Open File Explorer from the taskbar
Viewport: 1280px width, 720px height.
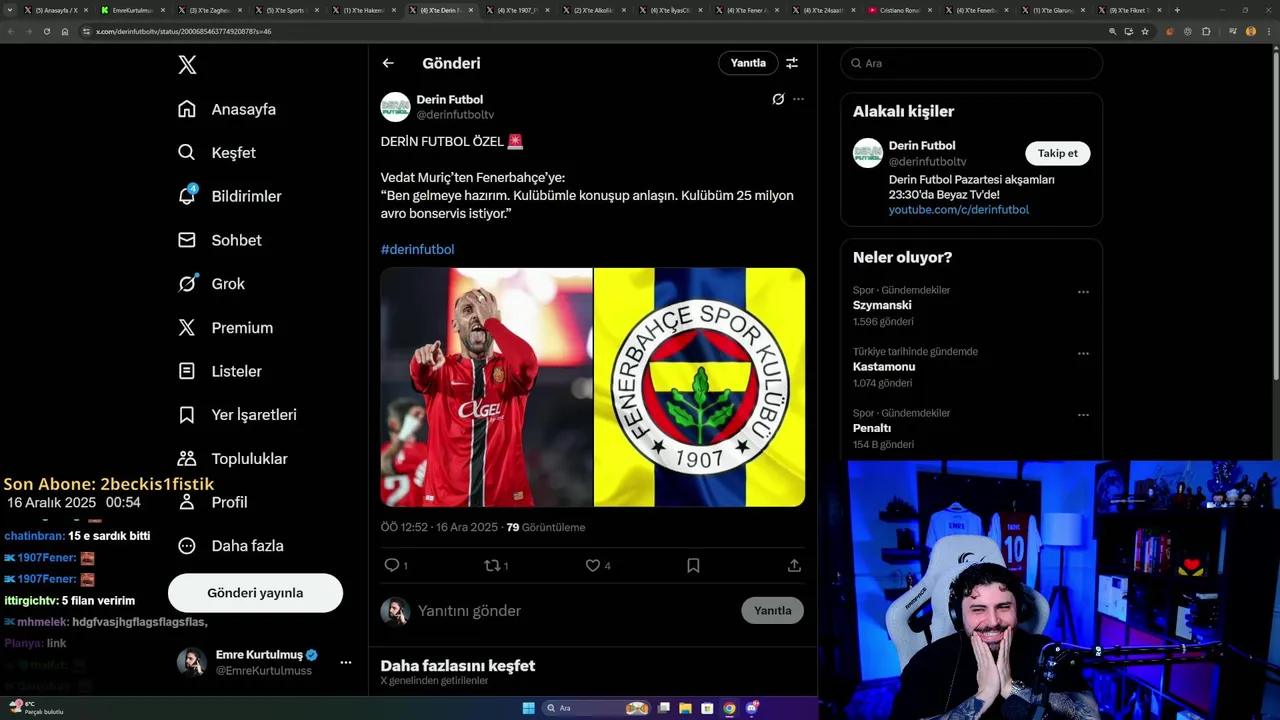[685, 708]
